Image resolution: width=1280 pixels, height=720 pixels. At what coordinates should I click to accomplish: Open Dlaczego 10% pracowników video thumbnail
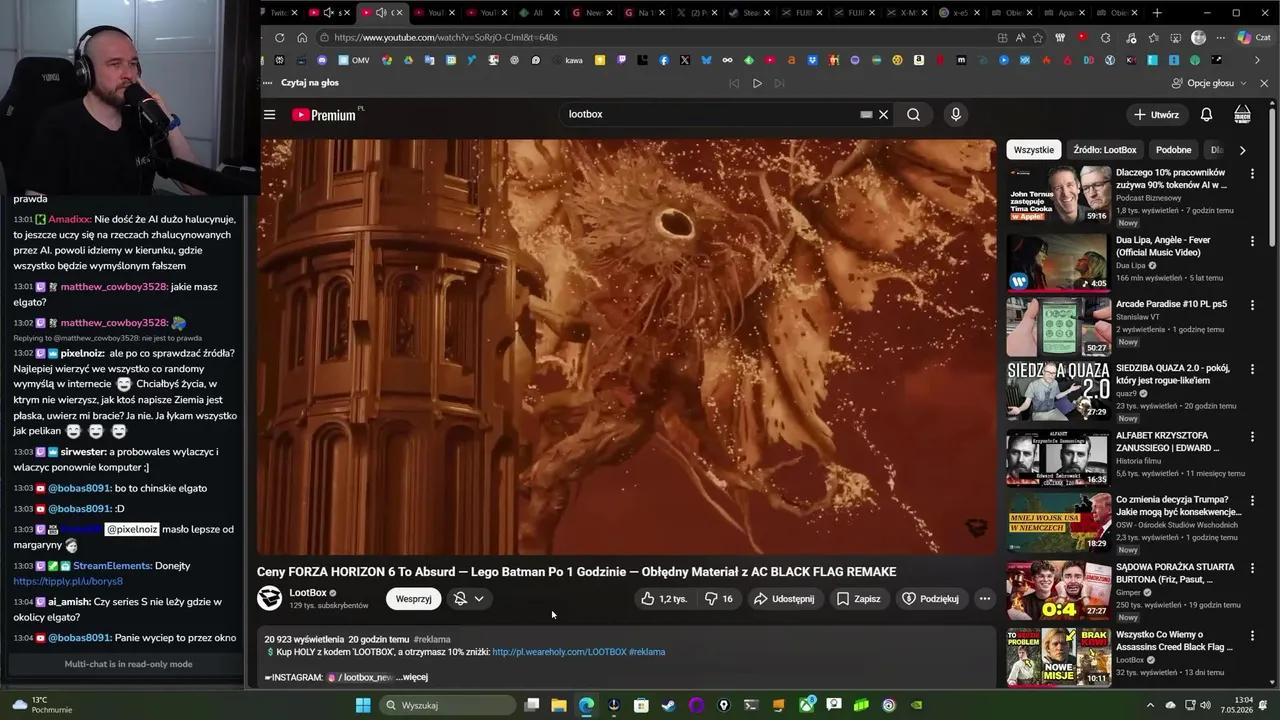[x=1058, y=194]
